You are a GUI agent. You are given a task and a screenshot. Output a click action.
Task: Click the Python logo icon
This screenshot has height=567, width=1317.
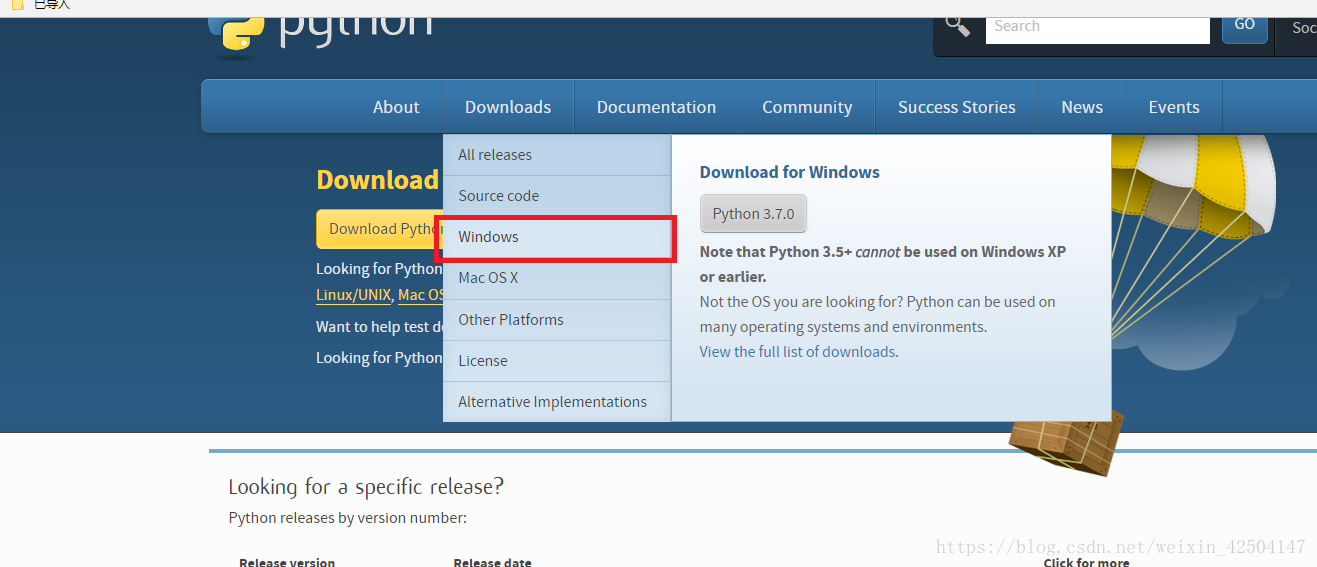[x=236, y=36]
